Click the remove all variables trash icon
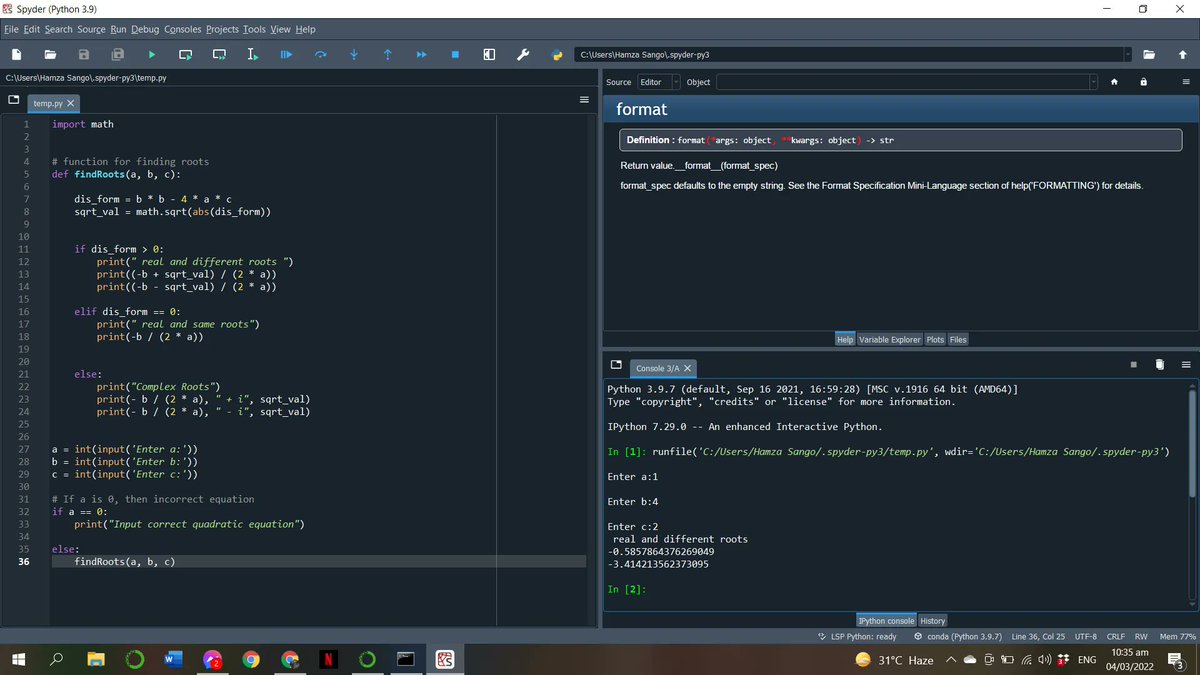1200x675 pixels. [1160, 364]
